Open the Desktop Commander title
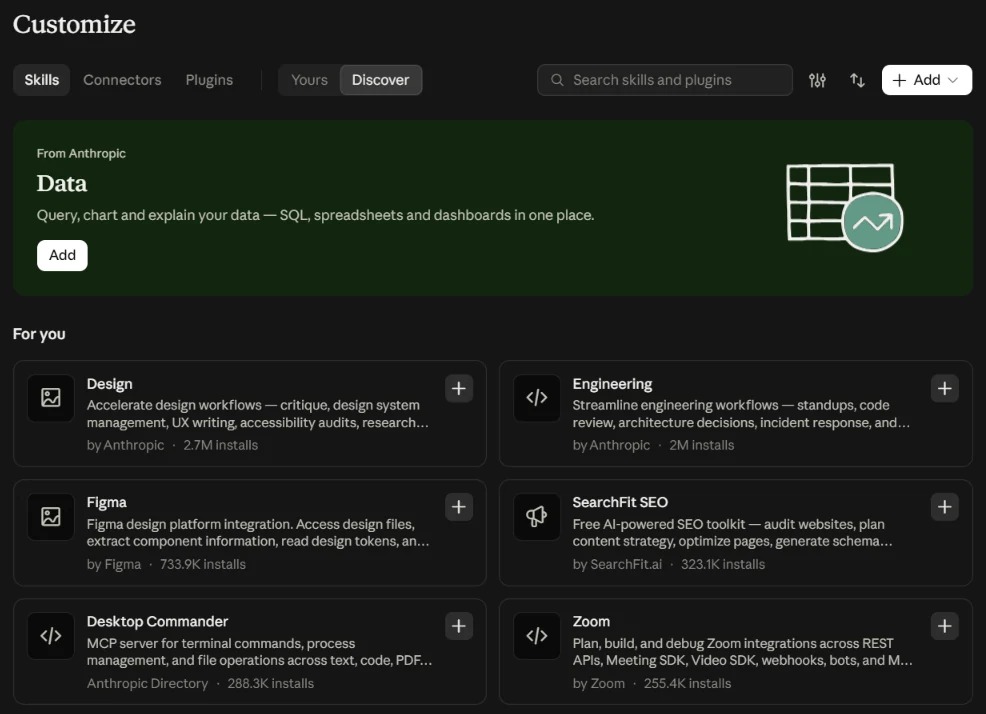This screenshot has height=714, width=986. pyautogui.click(x=157, y=622)
